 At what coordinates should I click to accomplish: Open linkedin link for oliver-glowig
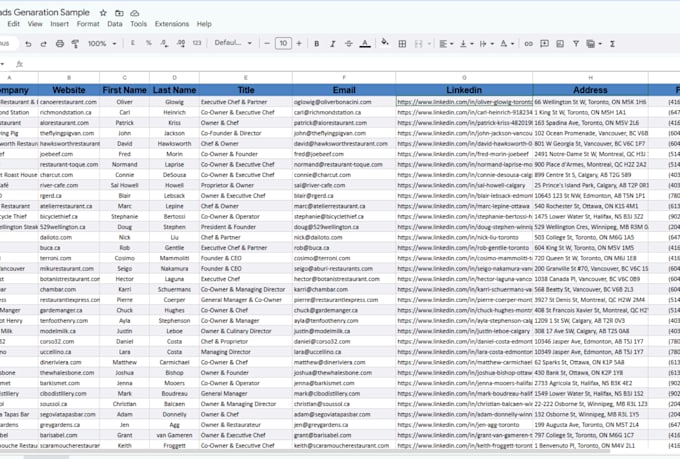coord(464,102)
